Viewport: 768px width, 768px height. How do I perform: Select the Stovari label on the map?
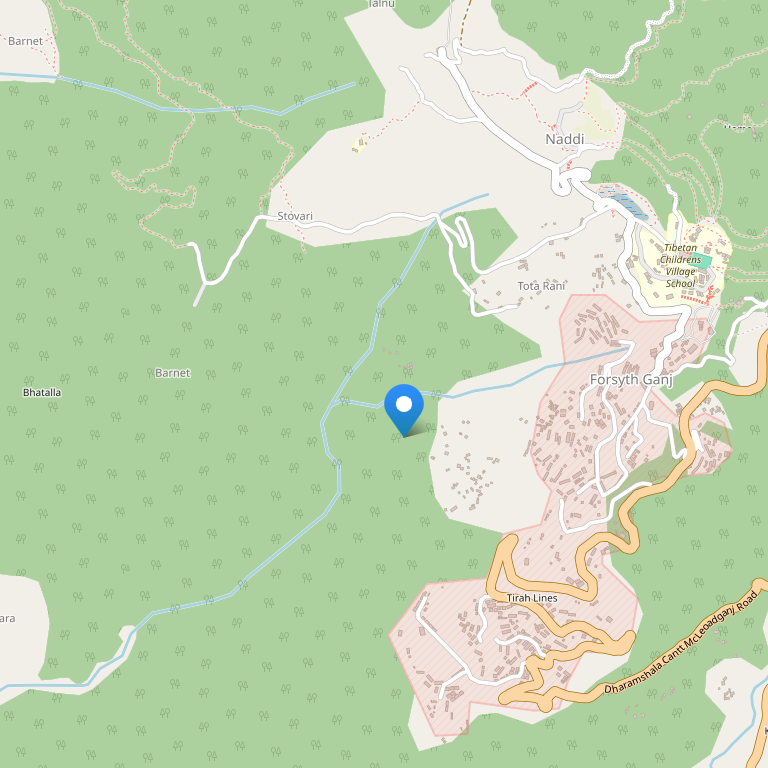point(295,216)
